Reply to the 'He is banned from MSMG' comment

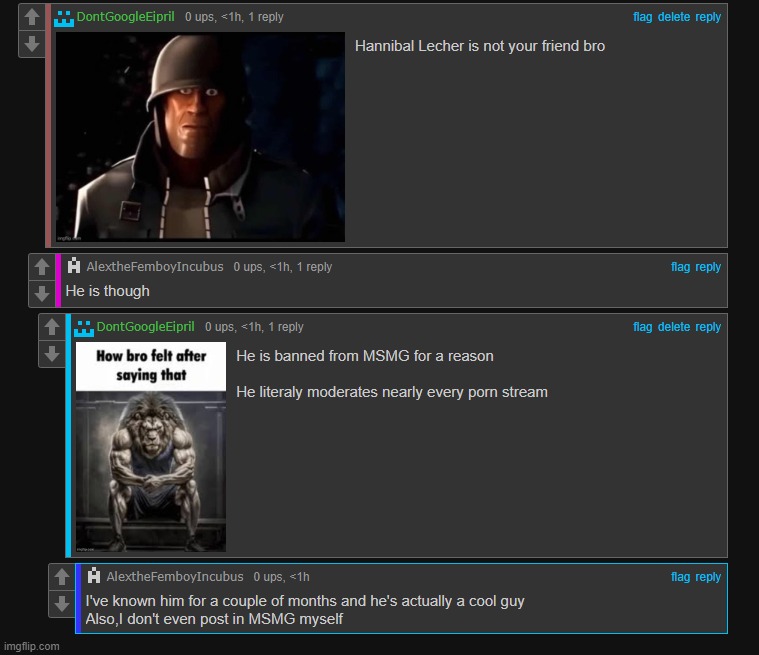(708, 327)
